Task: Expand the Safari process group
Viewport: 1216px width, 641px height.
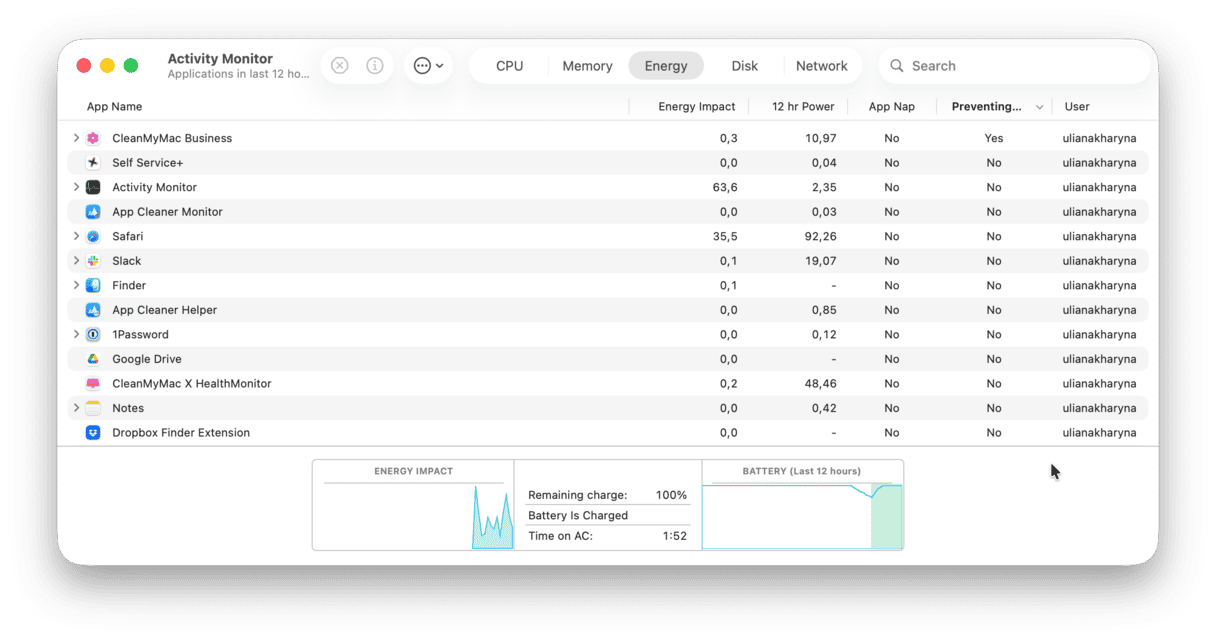Action: tap(76, 237)
